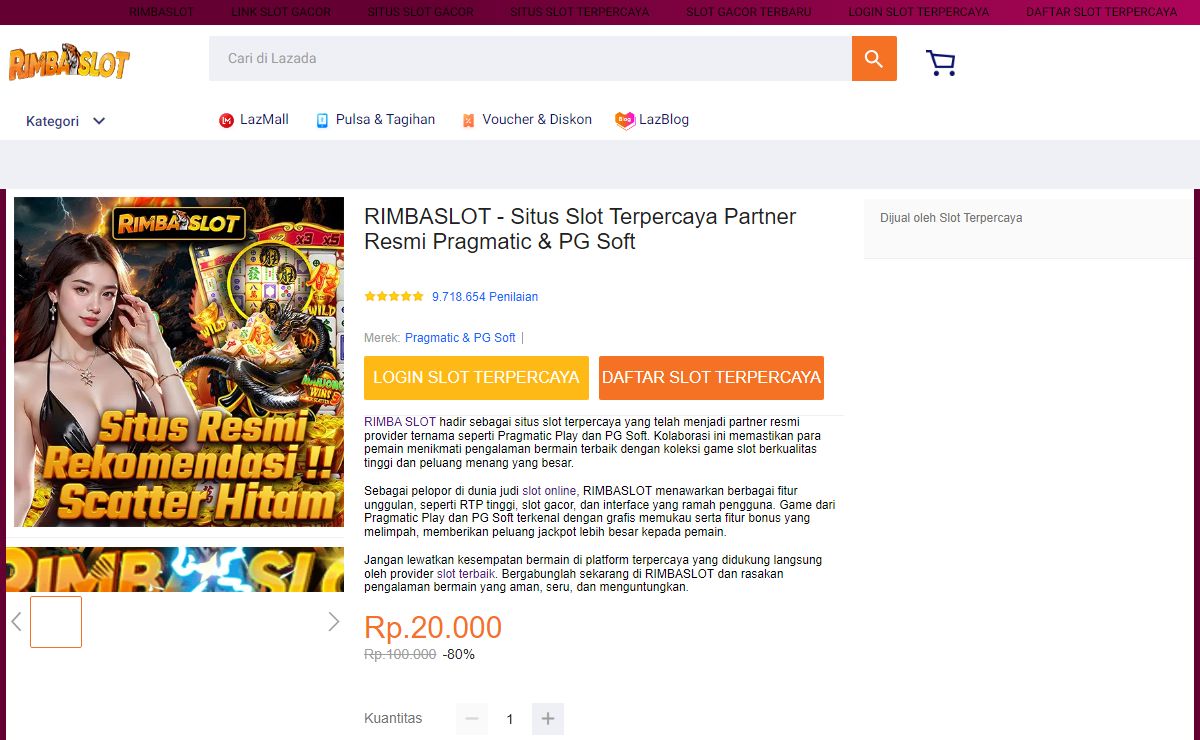1200x740 pixels.
Task: Click the -80% discount label
Action: tap(459, 654)
